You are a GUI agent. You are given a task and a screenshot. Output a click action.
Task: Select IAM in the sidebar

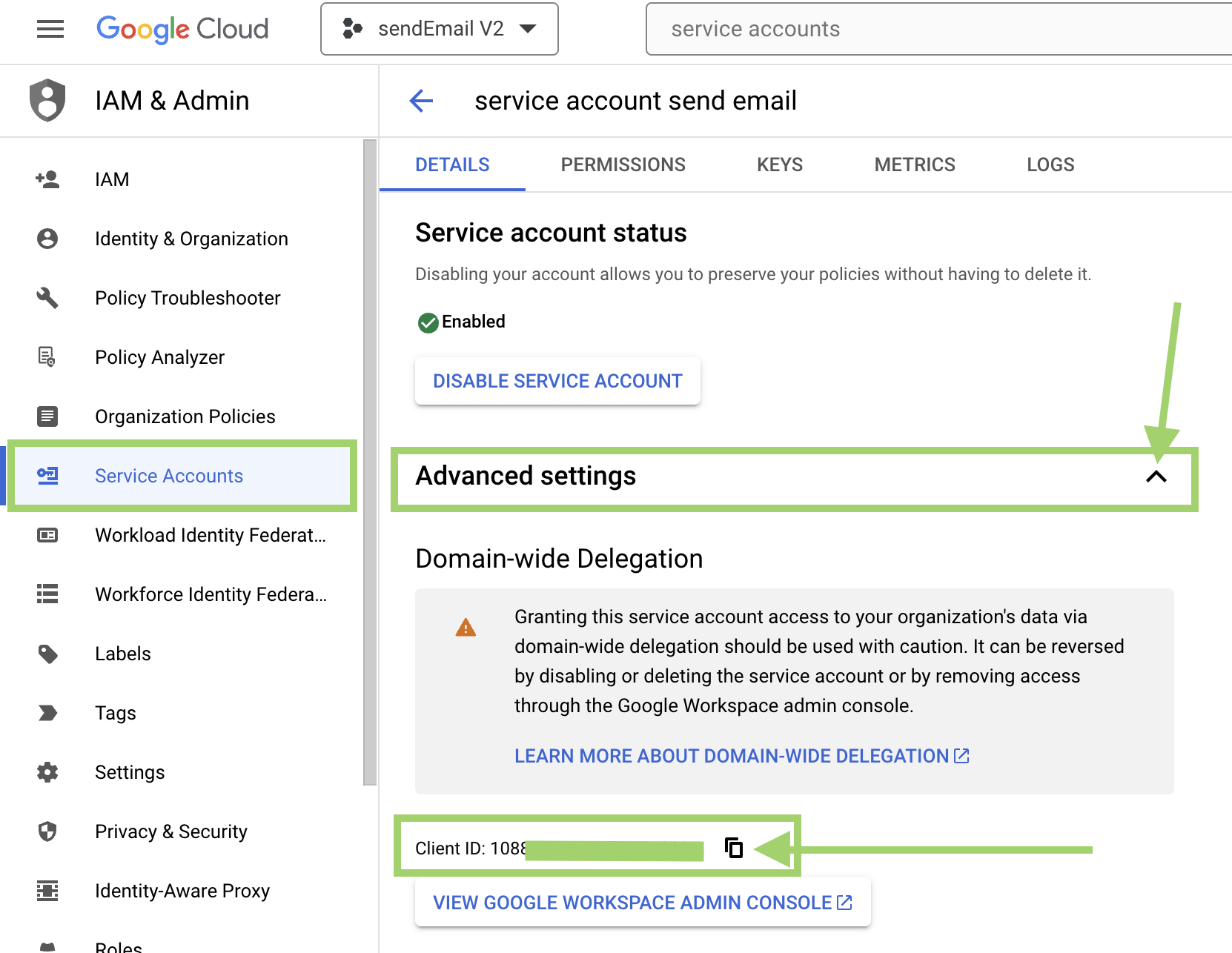[x=182, y=179]
